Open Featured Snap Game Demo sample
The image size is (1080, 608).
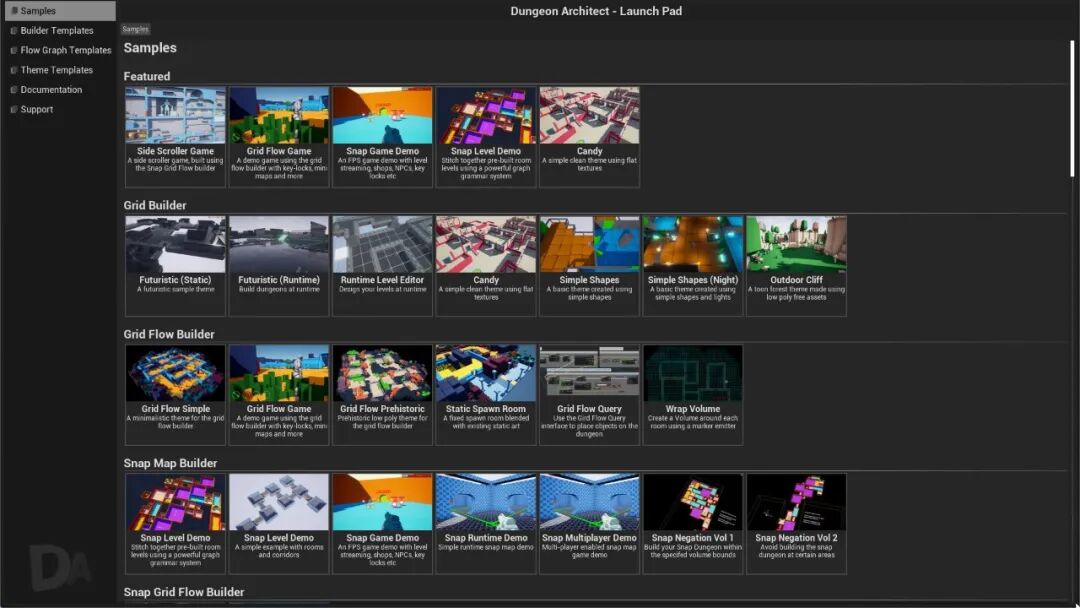pos(382,136)
